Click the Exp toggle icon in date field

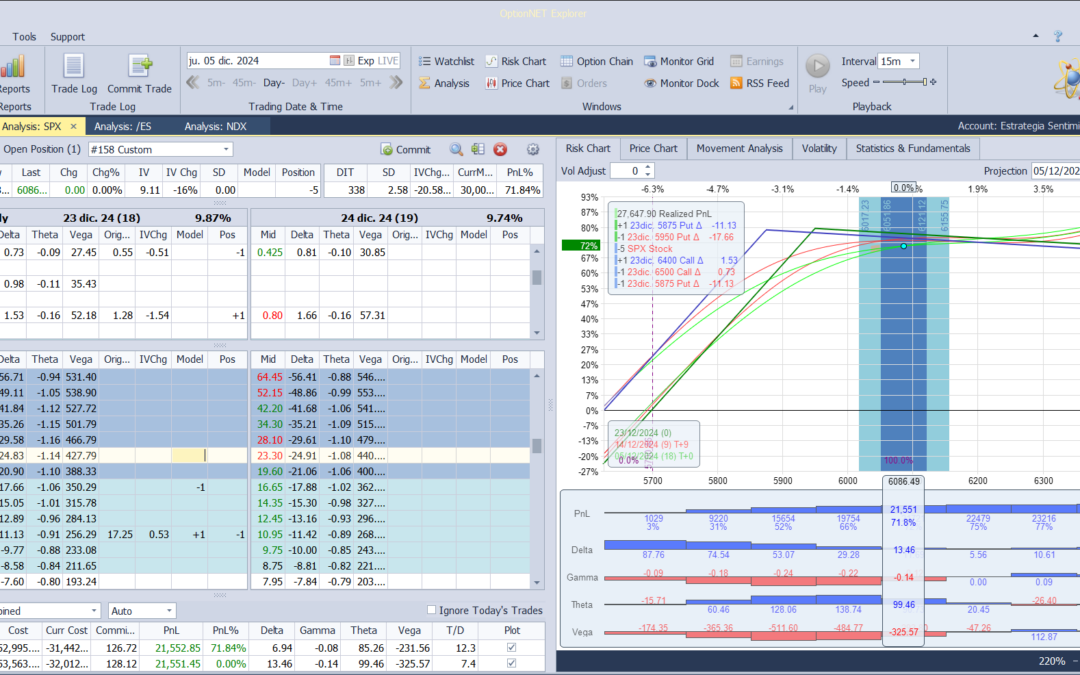coord(349,61)
